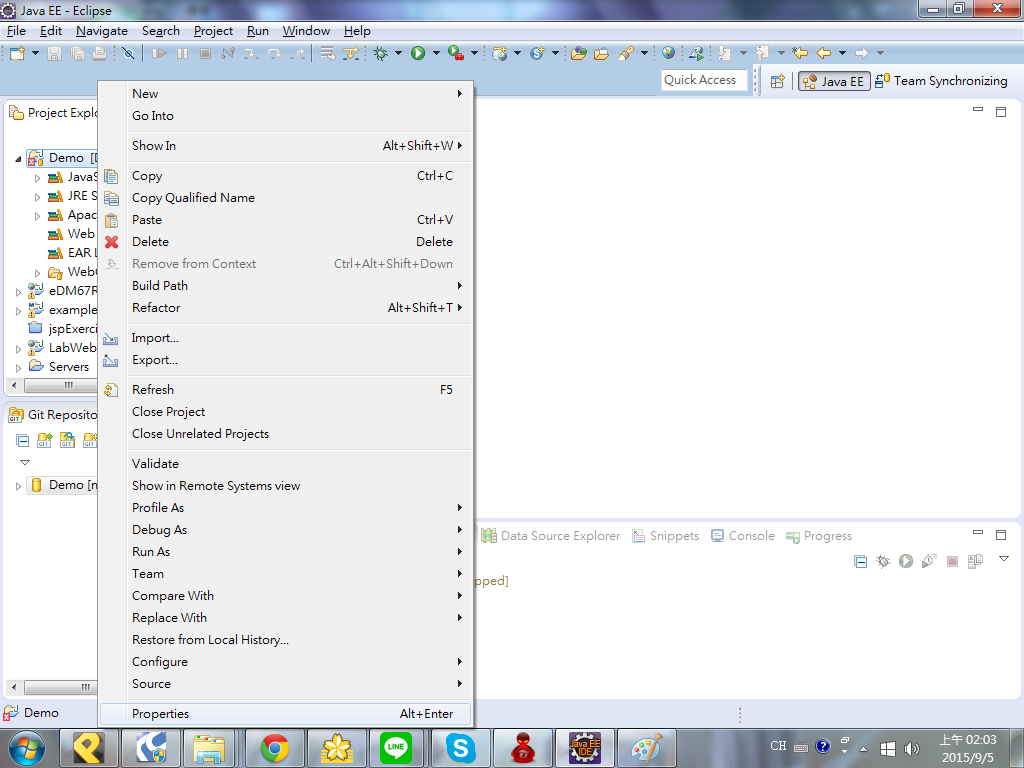Click the Open Type folder icon

coord(579,53)
